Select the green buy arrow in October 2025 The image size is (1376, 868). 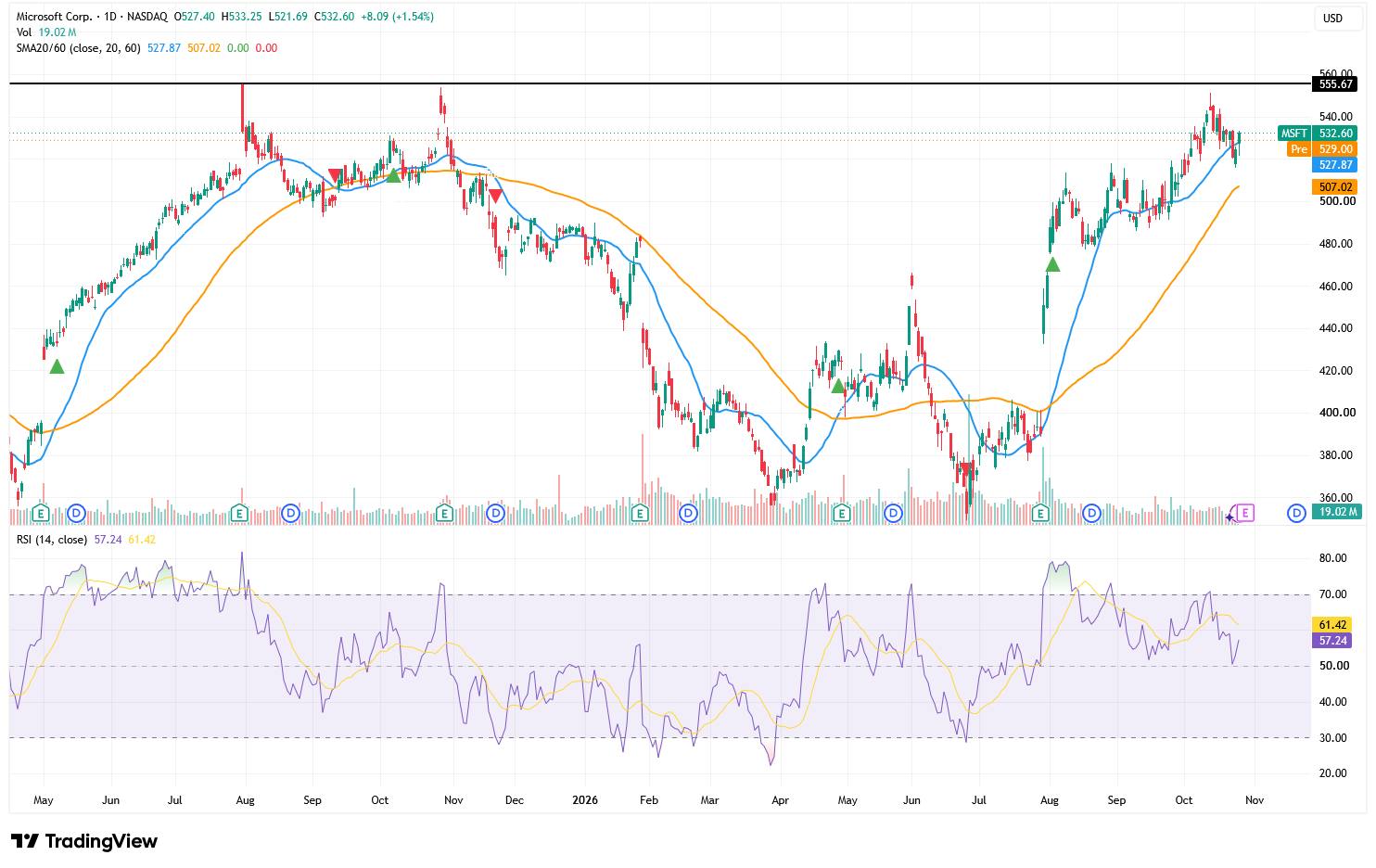[x=394, y=174]
